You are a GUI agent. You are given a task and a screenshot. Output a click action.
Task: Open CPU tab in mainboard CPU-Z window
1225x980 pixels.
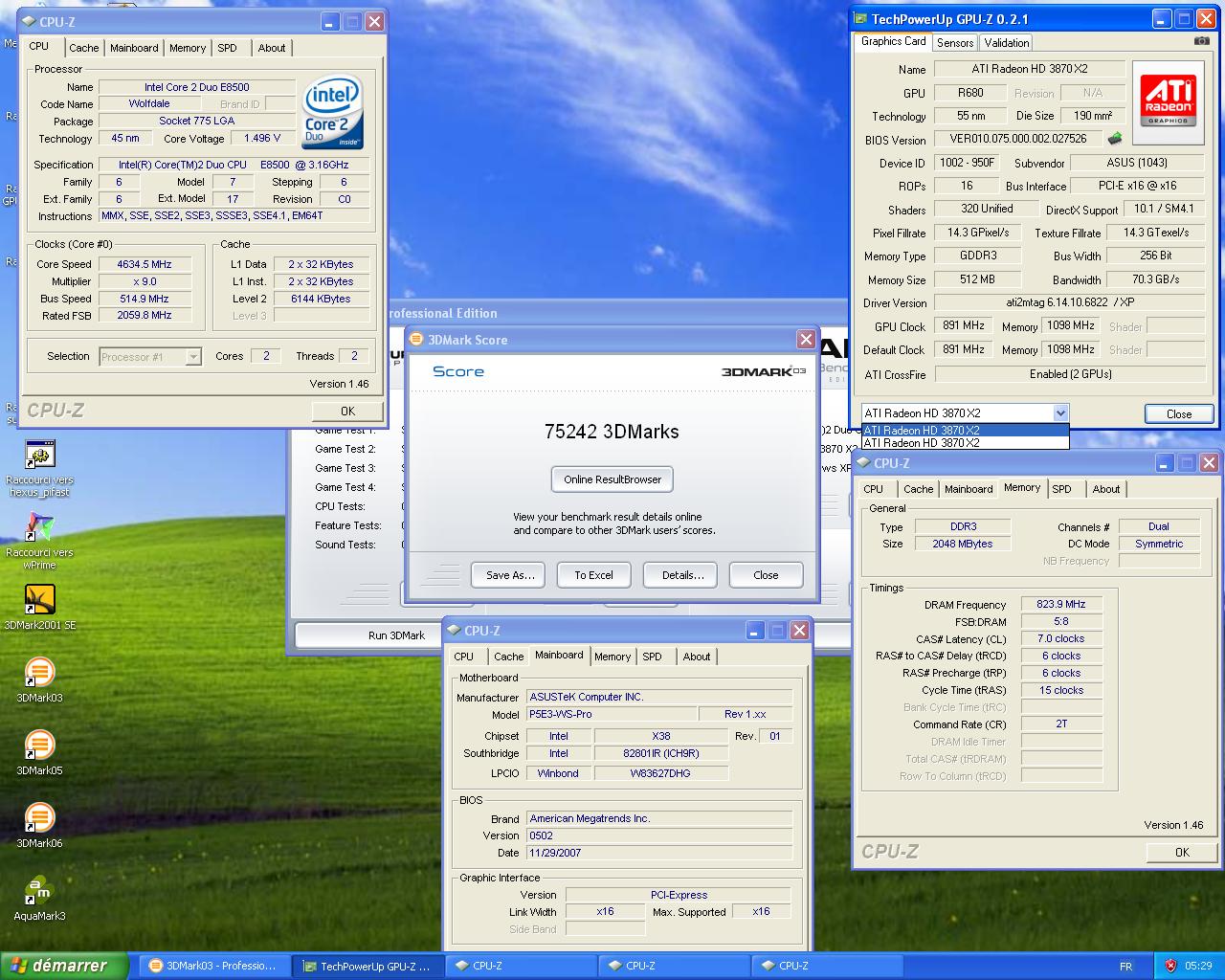[x=464, y=657]
